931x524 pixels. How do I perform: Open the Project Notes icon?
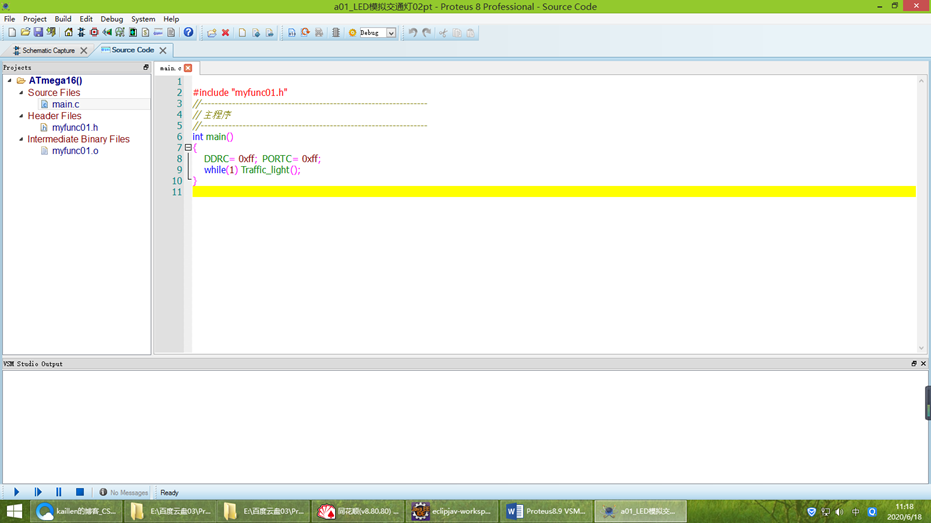click(x=171, y=33)
